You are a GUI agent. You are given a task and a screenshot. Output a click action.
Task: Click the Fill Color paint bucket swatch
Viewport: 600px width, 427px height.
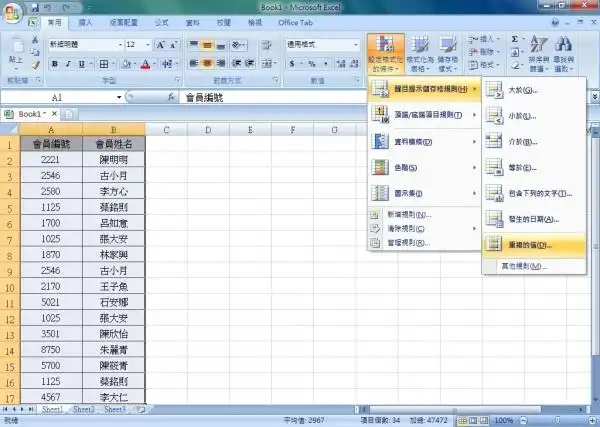click(126, 64)
